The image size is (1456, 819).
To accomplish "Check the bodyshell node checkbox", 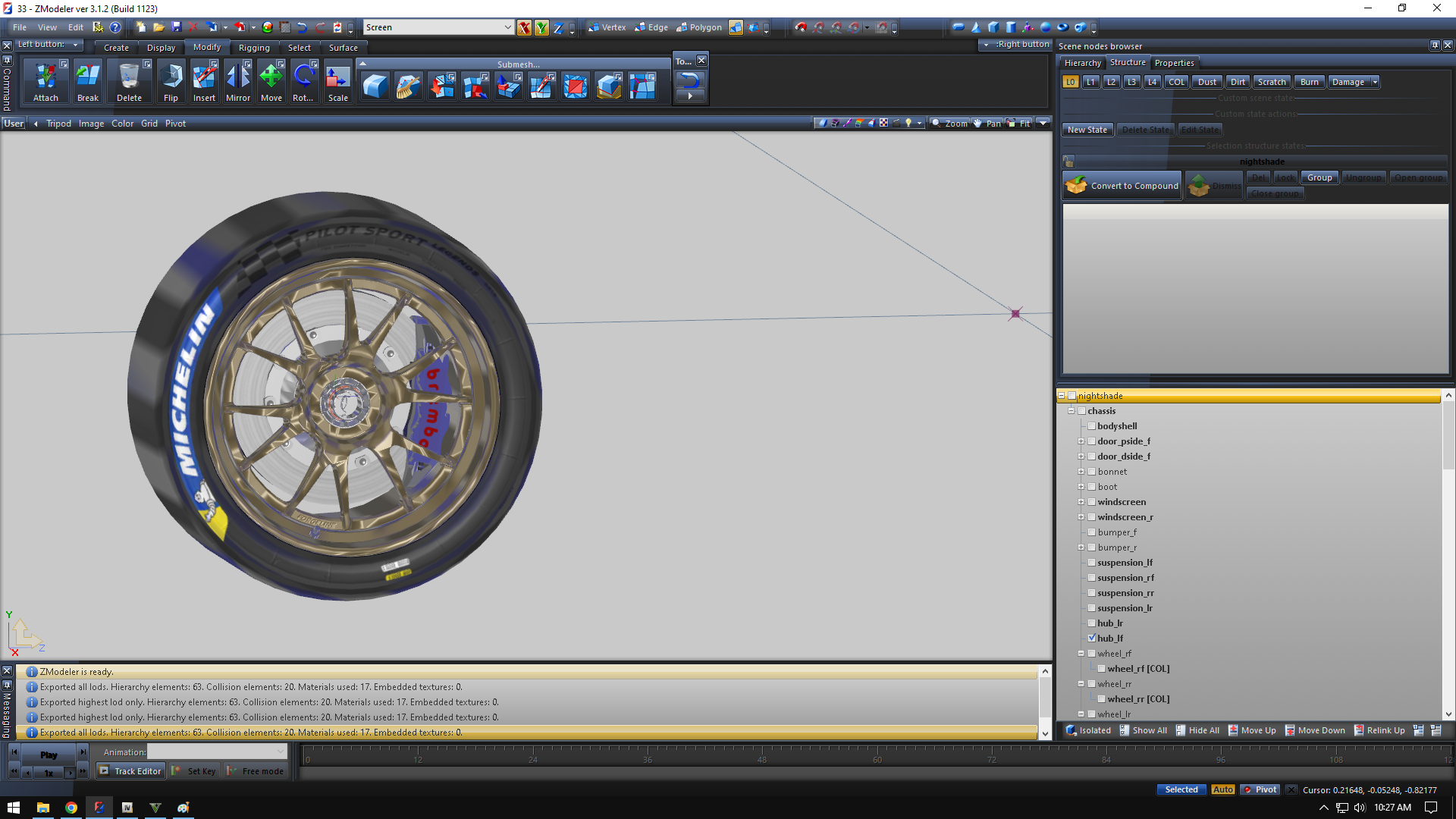I will [1092, 426].
